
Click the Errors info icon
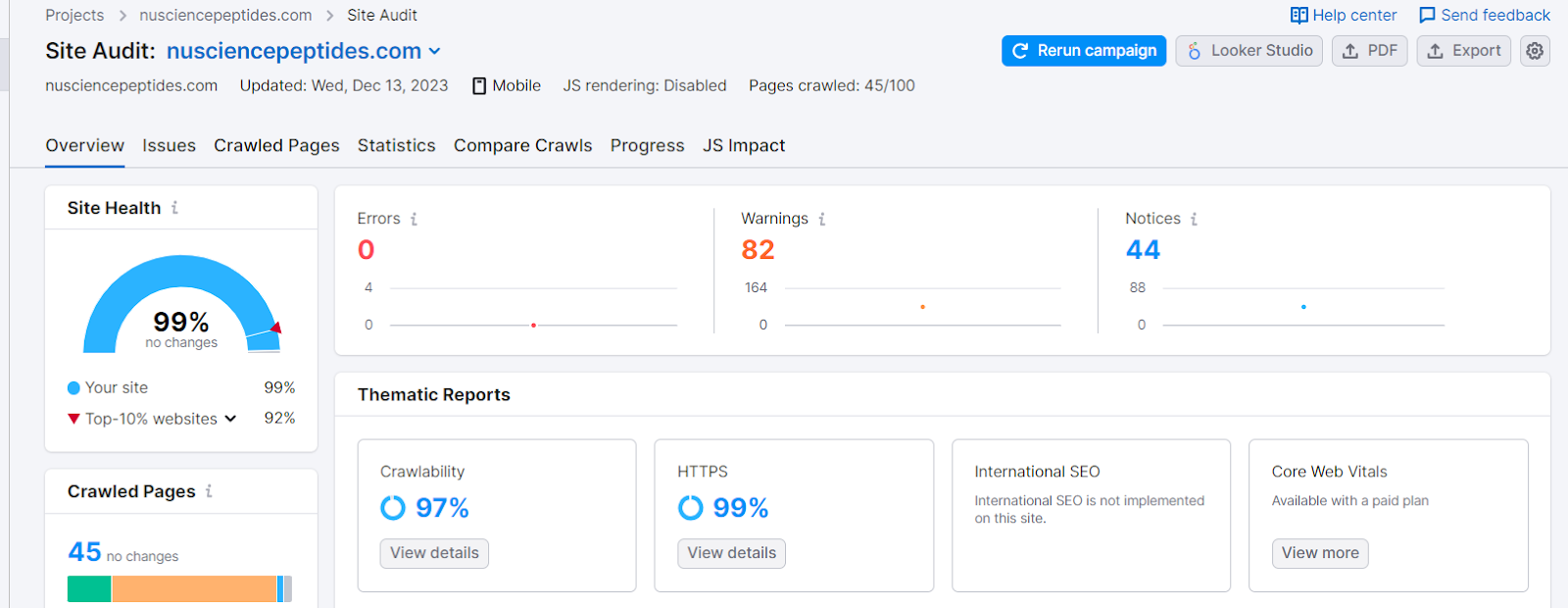click(x=414, y=219)
